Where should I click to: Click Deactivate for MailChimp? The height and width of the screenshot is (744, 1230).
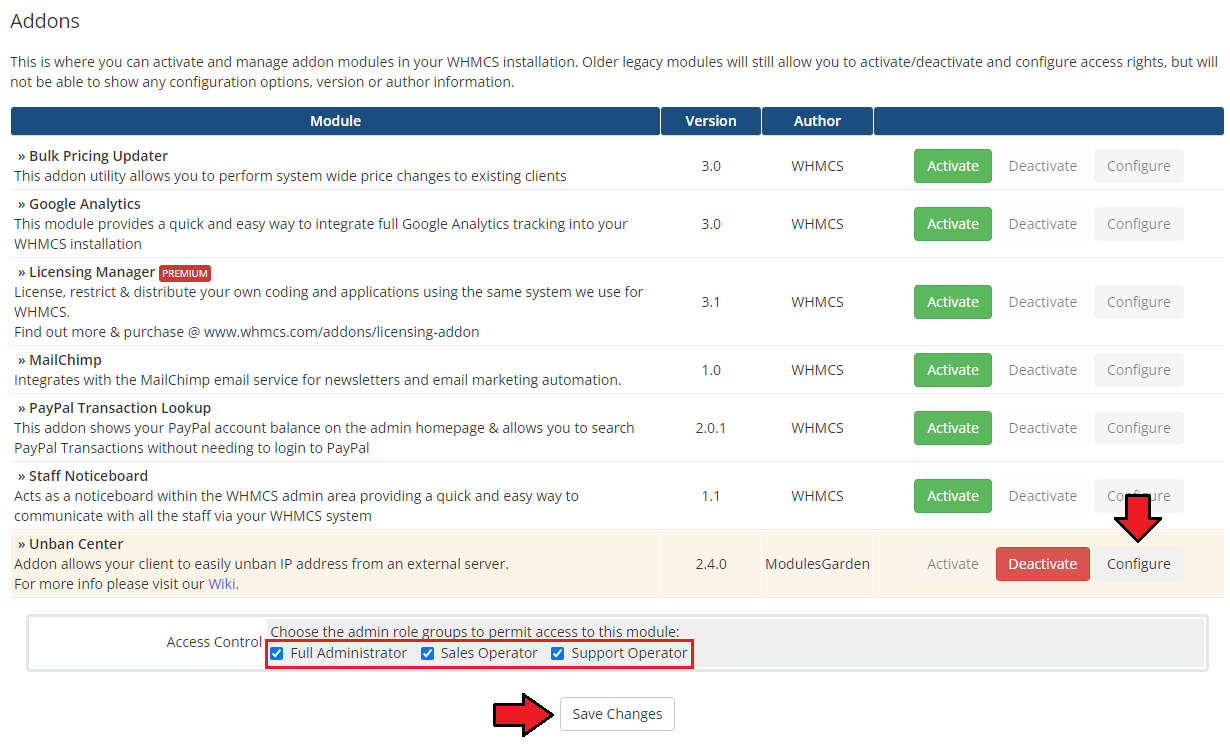pyautogui.click(x=1042, y=370)
